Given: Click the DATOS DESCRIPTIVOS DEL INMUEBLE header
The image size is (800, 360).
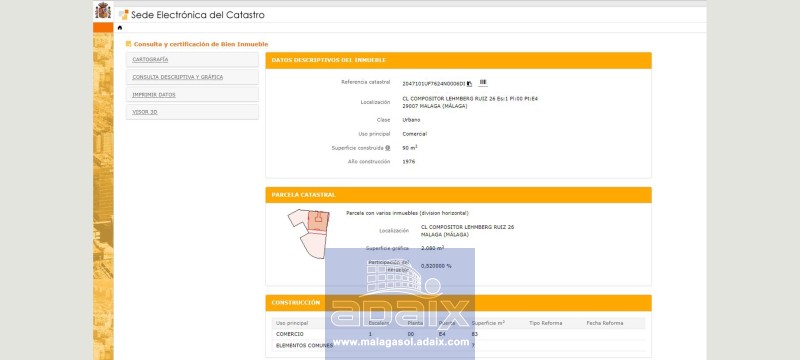Looking at the screenshot, I should pos(458,60).
